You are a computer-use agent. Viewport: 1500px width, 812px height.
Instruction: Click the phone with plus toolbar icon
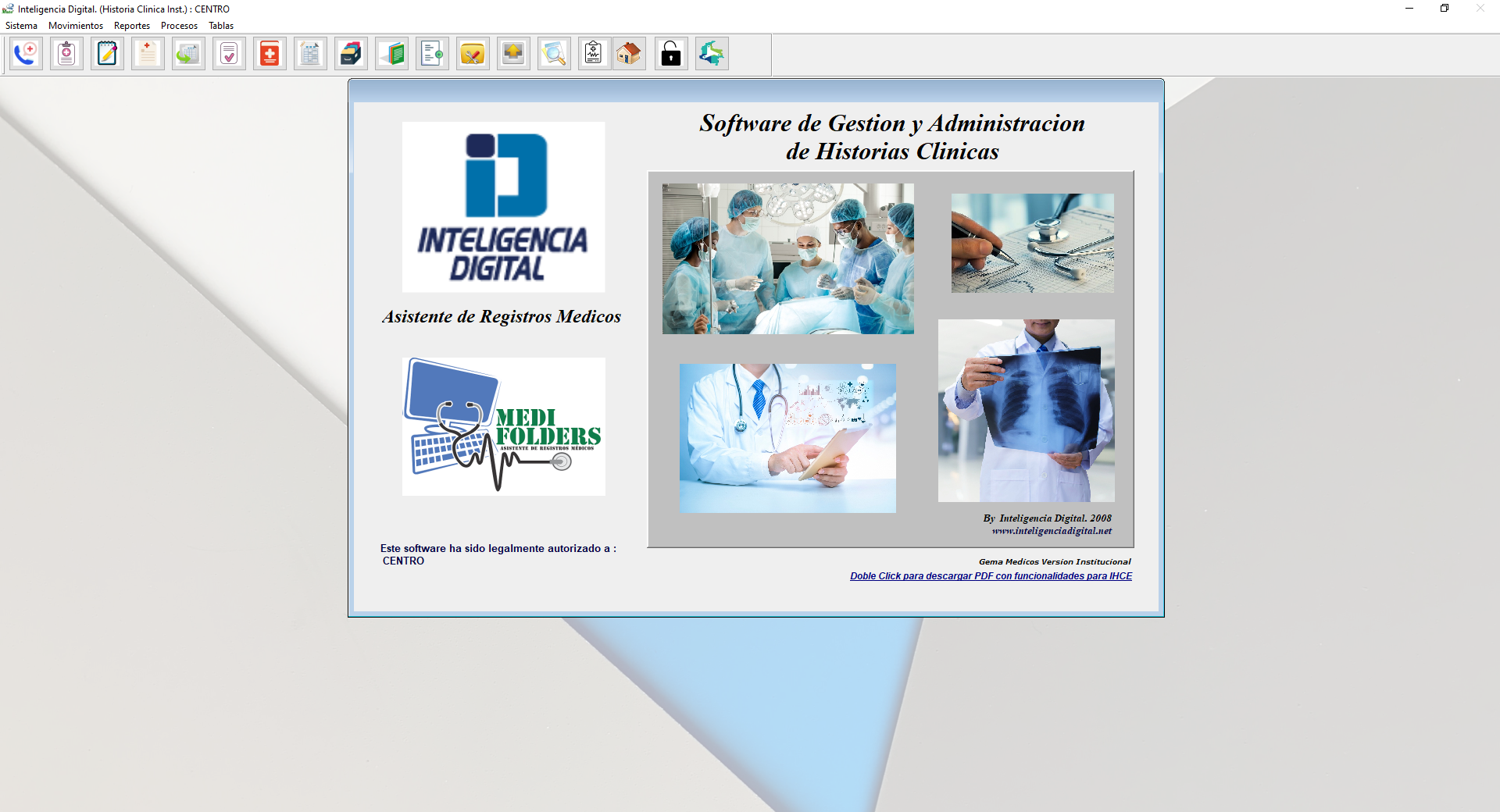click(27, 54)
